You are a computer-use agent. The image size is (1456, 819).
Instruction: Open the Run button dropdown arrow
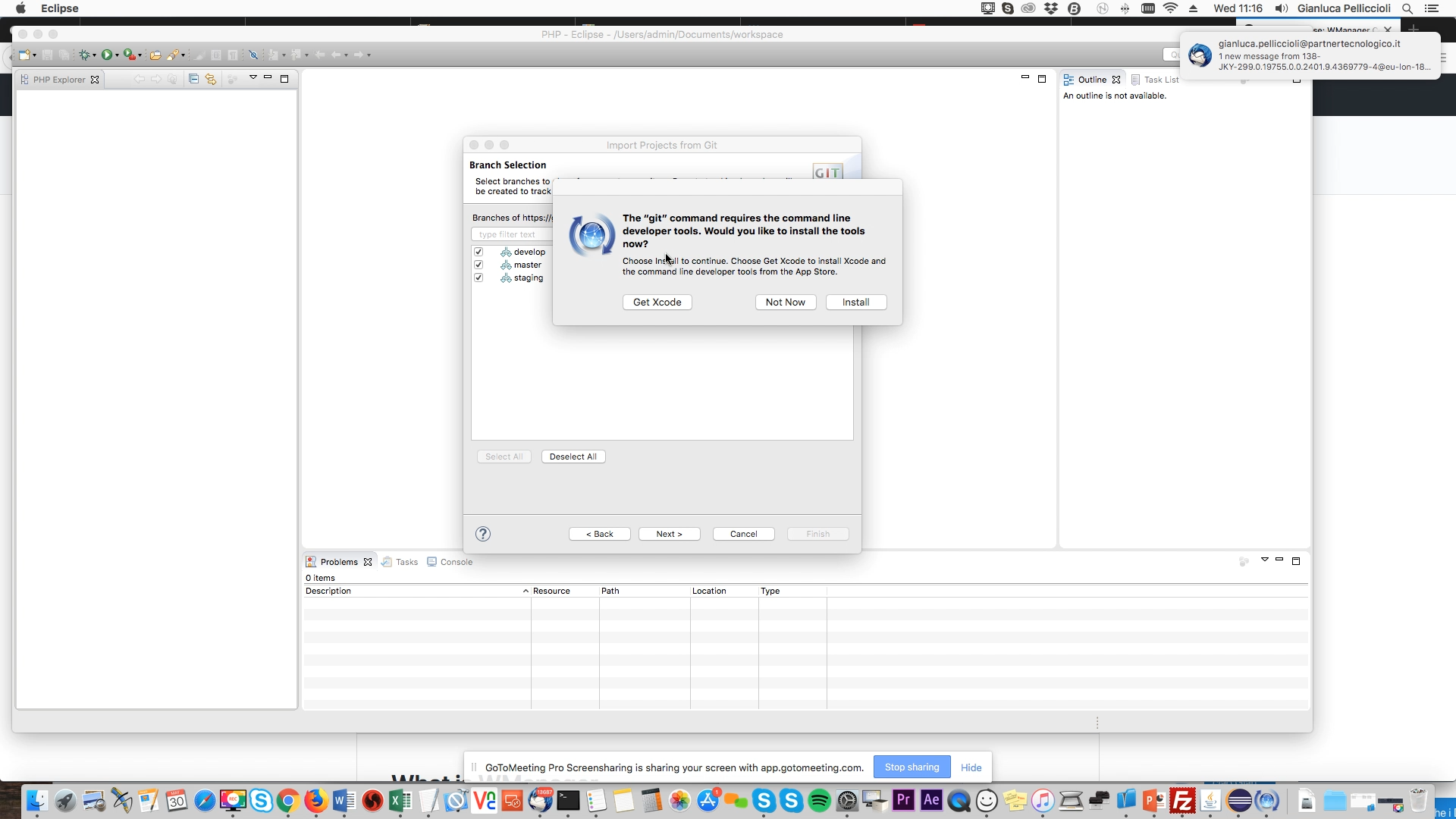pos(117,55)
